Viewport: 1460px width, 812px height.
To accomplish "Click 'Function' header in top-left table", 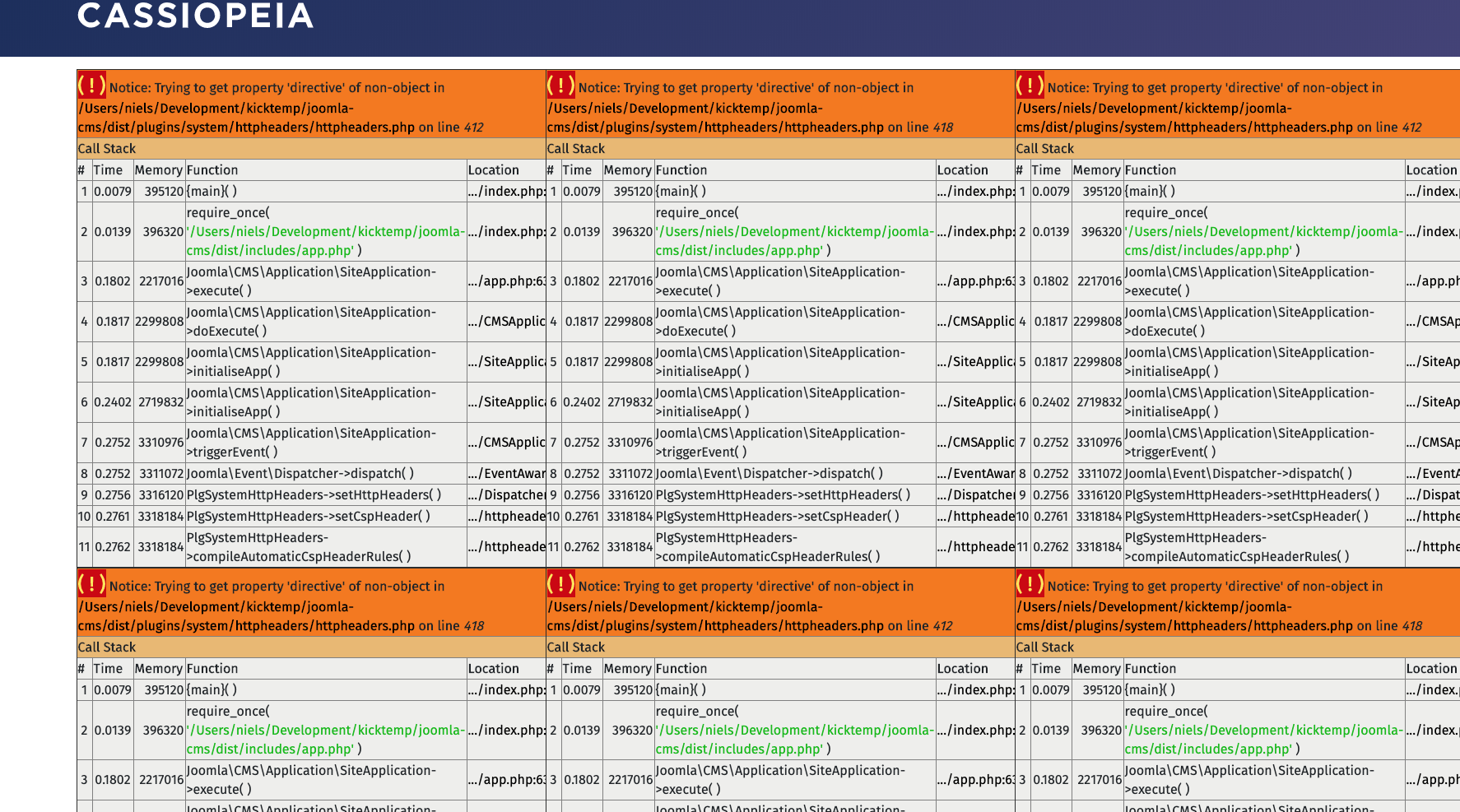I will [x=212, y=170].
